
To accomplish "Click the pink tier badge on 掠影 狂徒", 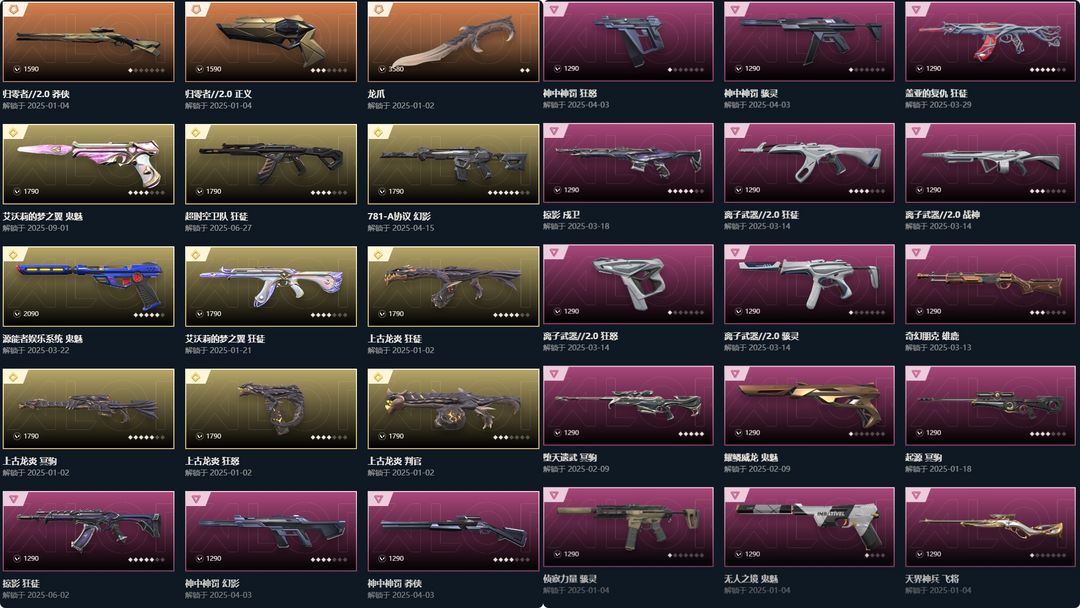I will click(14, 499).
